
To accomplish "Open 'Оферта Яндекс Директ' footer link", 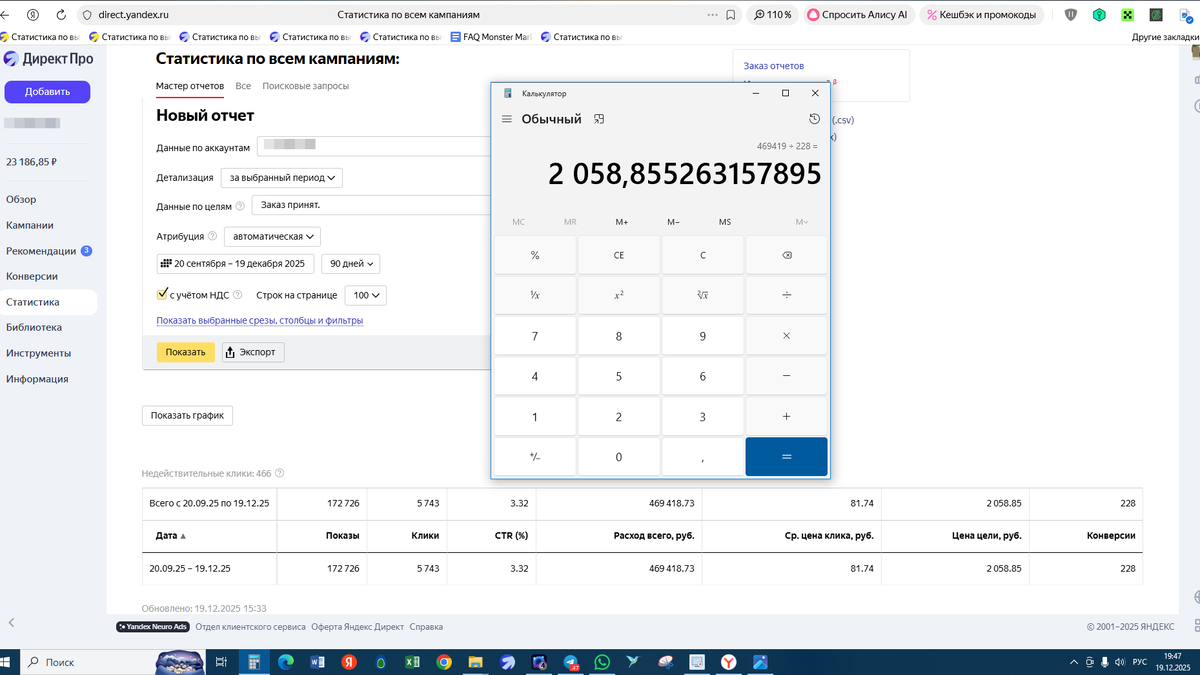I will (357, 627).
